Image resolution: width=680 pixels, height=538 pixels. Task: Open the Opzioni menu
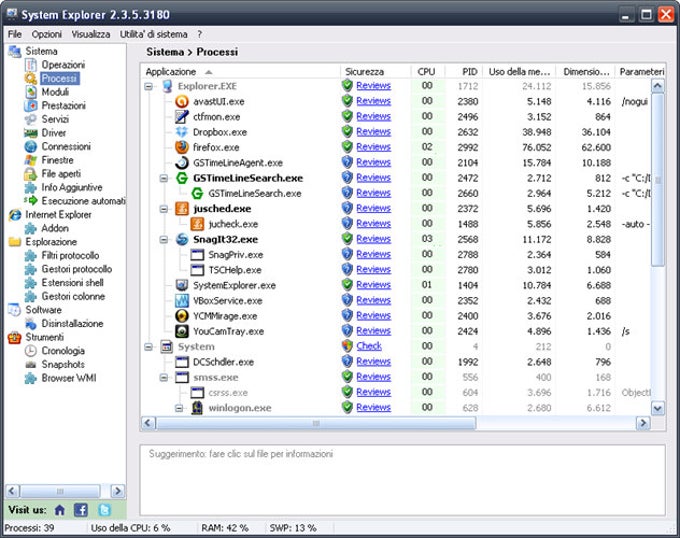(46, 34)
